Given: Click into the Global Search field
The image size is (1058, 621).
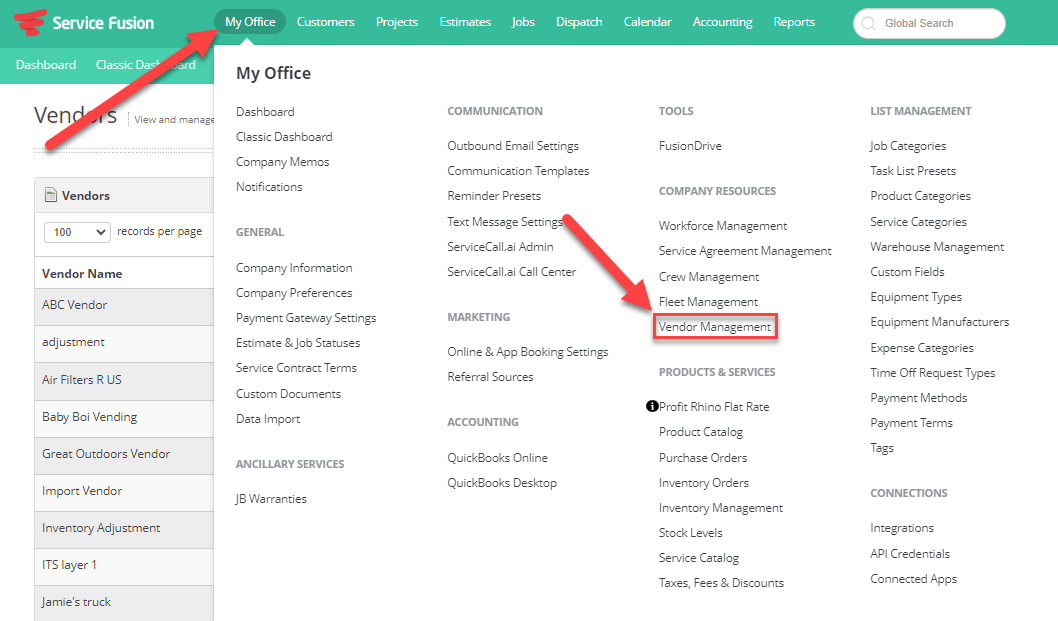Looking at the screenshot, I should click(929, 24).
